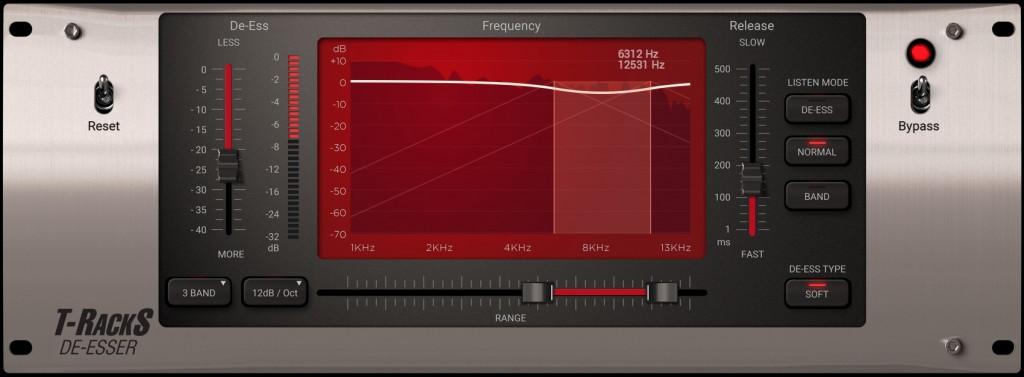The image size is (1024, 377).
Task: Click the 500 mark on Release scale
Action: [x=722, y=69]
